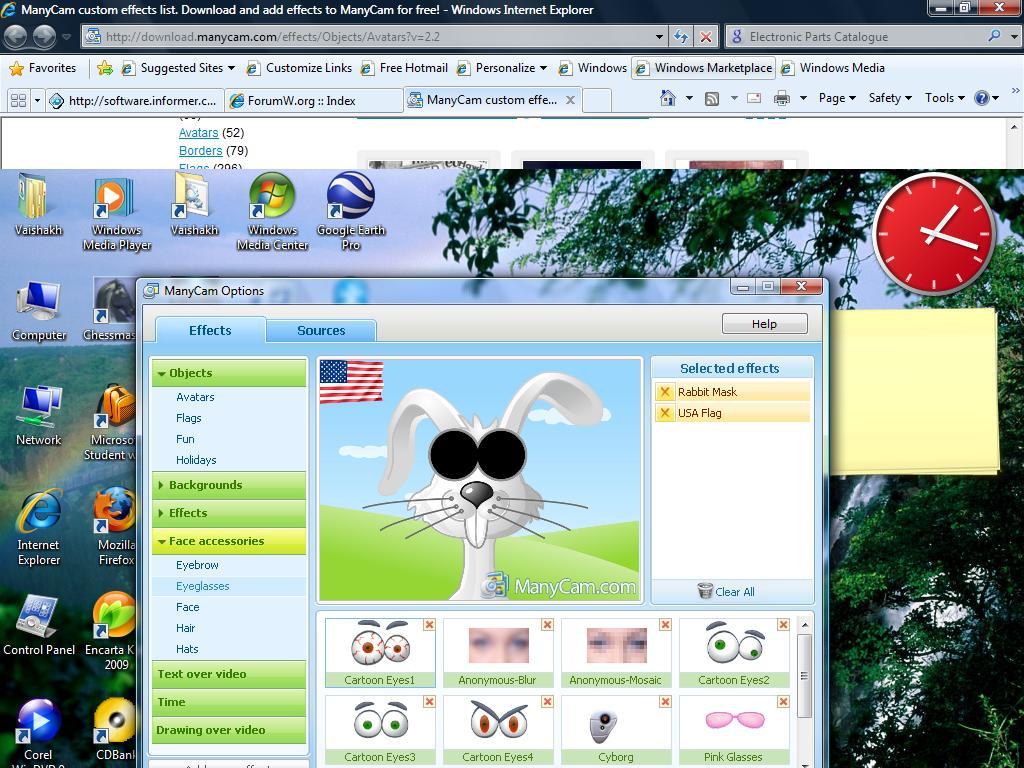This screenshot has width=1024, height=768.
Task: Select the Cartoon Eyes4 effect
Action: click(x=498, y=723)
